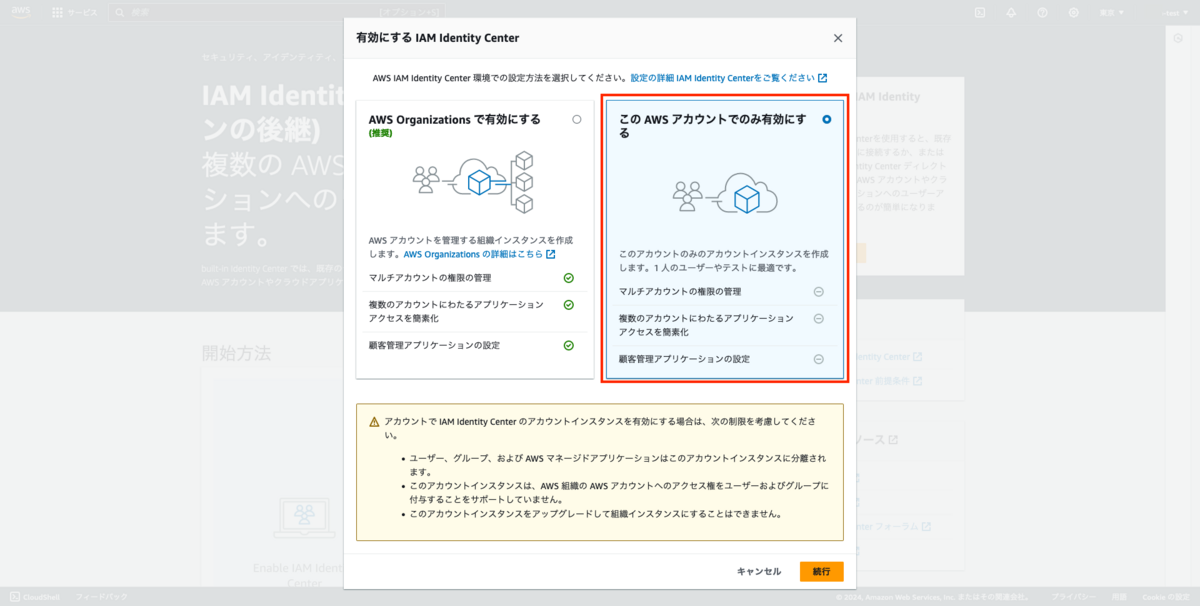
Task: Click green check for 顧客管理アプリケーションの設定
Action: [568, 345]
